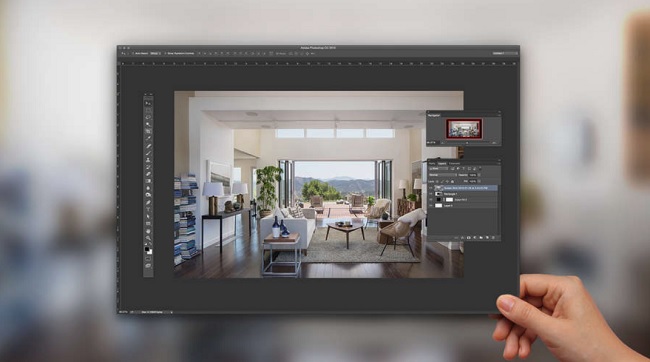
Task: Select the Eraser tool
Action: tap(148, 174)
